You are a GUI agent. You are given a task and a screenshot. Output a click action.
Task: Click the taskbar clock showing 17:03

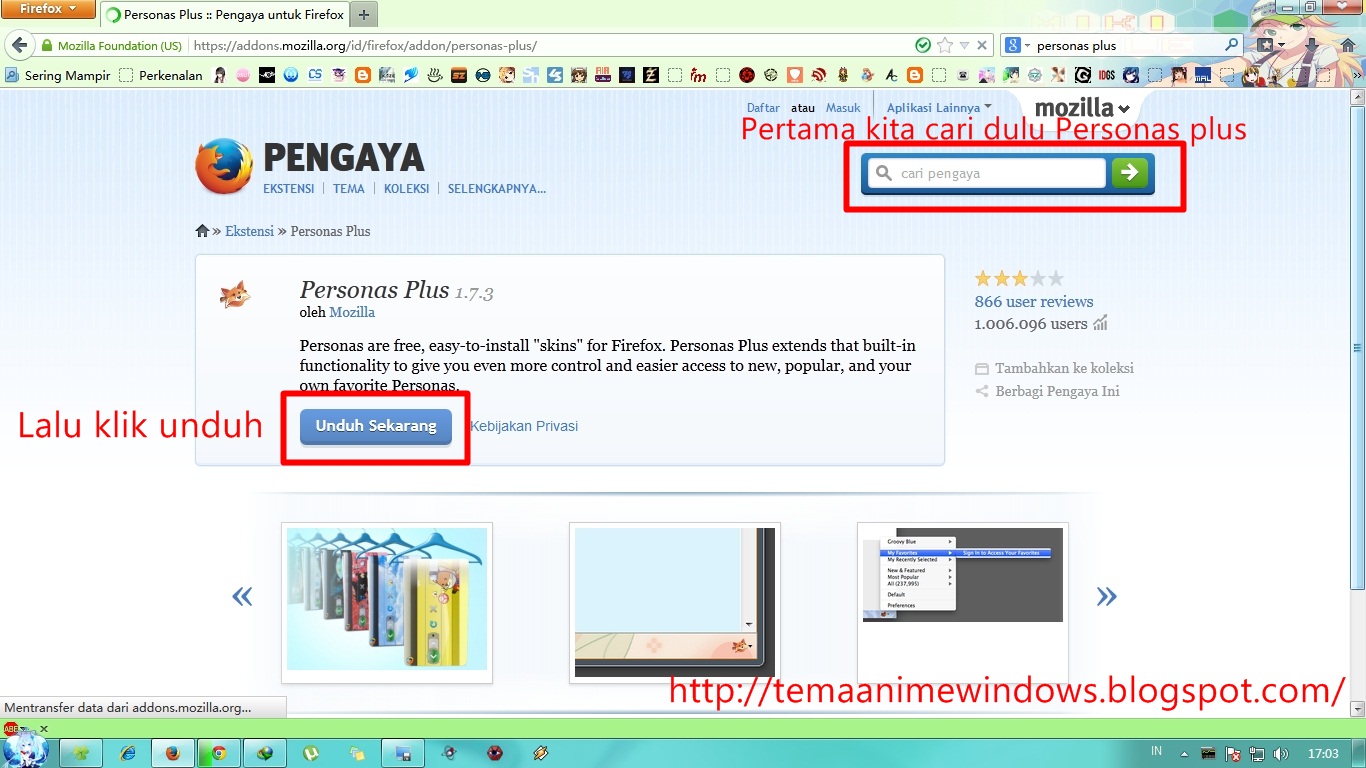[1322, 752]
